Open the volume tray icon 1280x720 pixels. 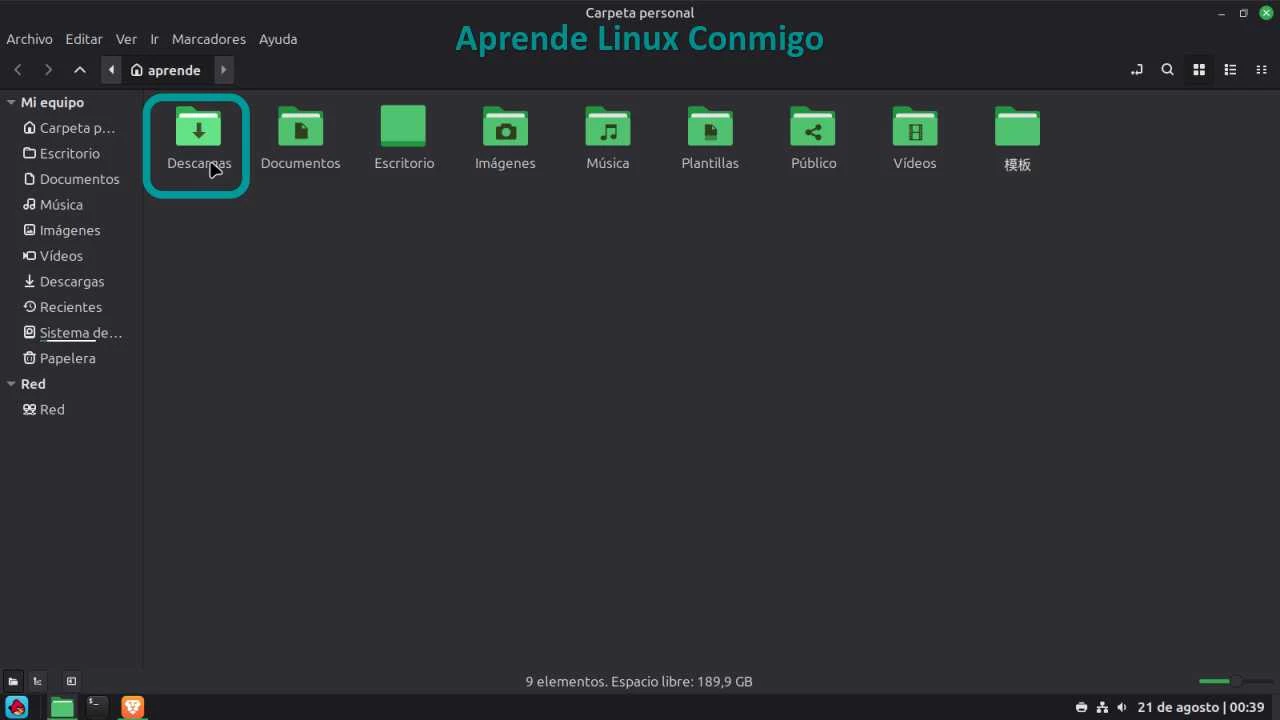point(1121,707)
